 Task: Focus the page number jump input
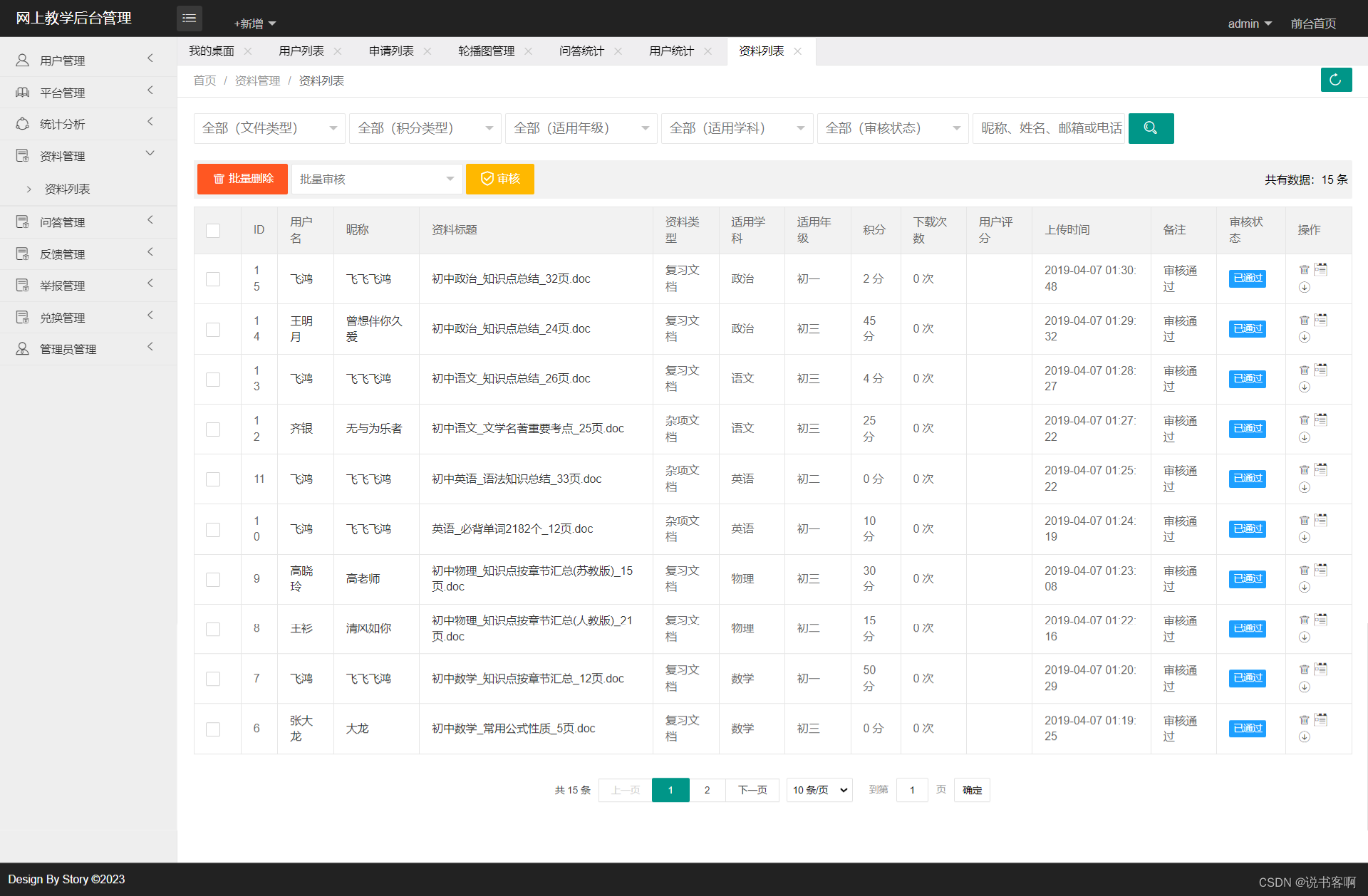point(912,790)
